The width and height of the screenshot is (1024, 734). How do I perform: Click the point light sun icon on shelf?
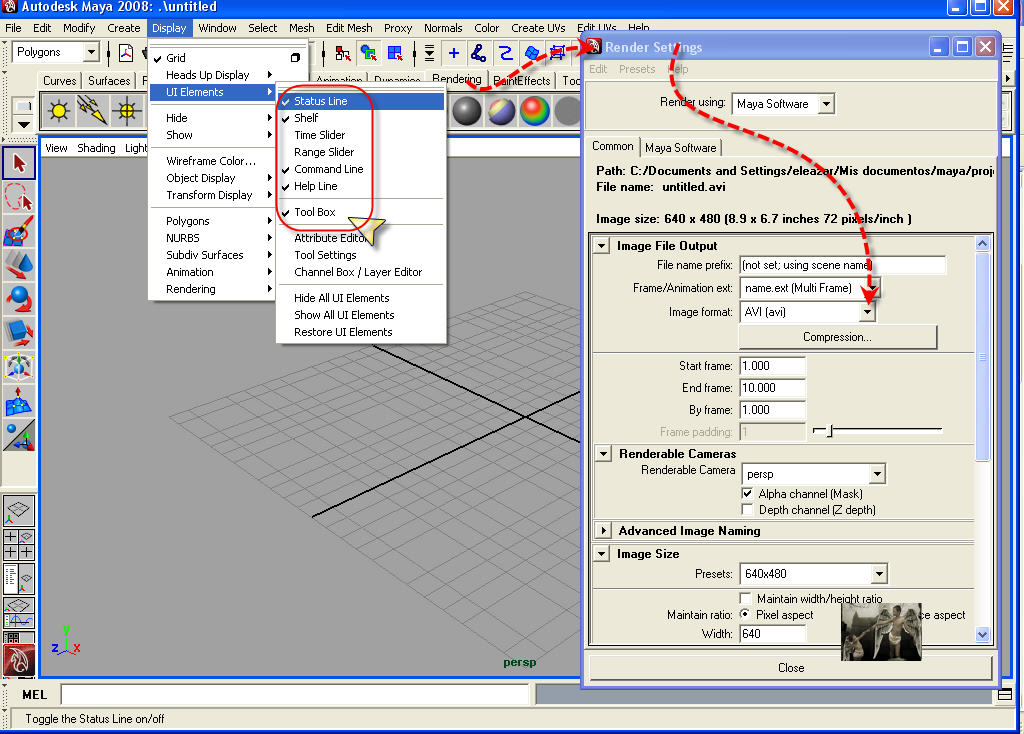(59, 111)
